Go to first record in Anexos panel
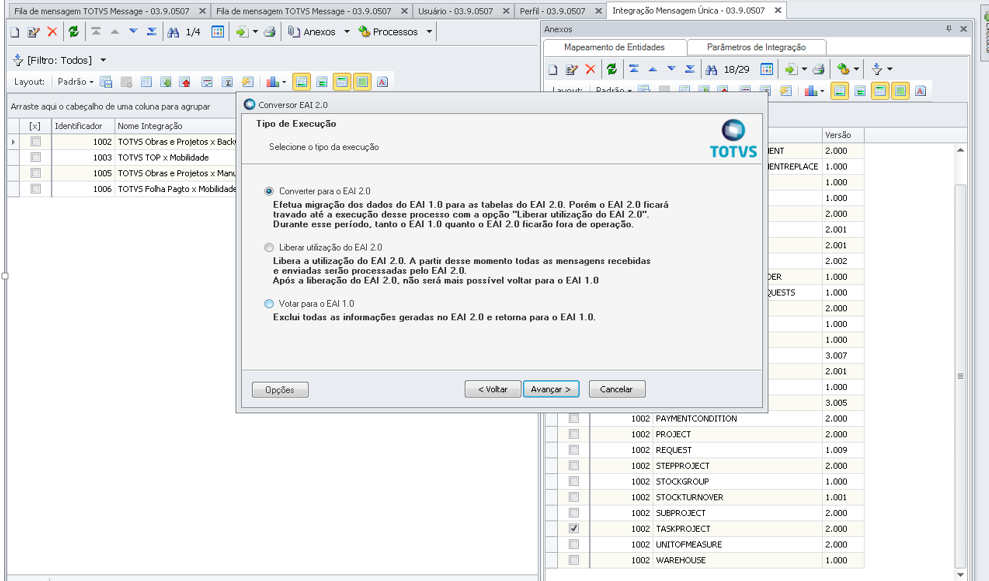Viewport: 989px width, 581px height. coord(634,69)
